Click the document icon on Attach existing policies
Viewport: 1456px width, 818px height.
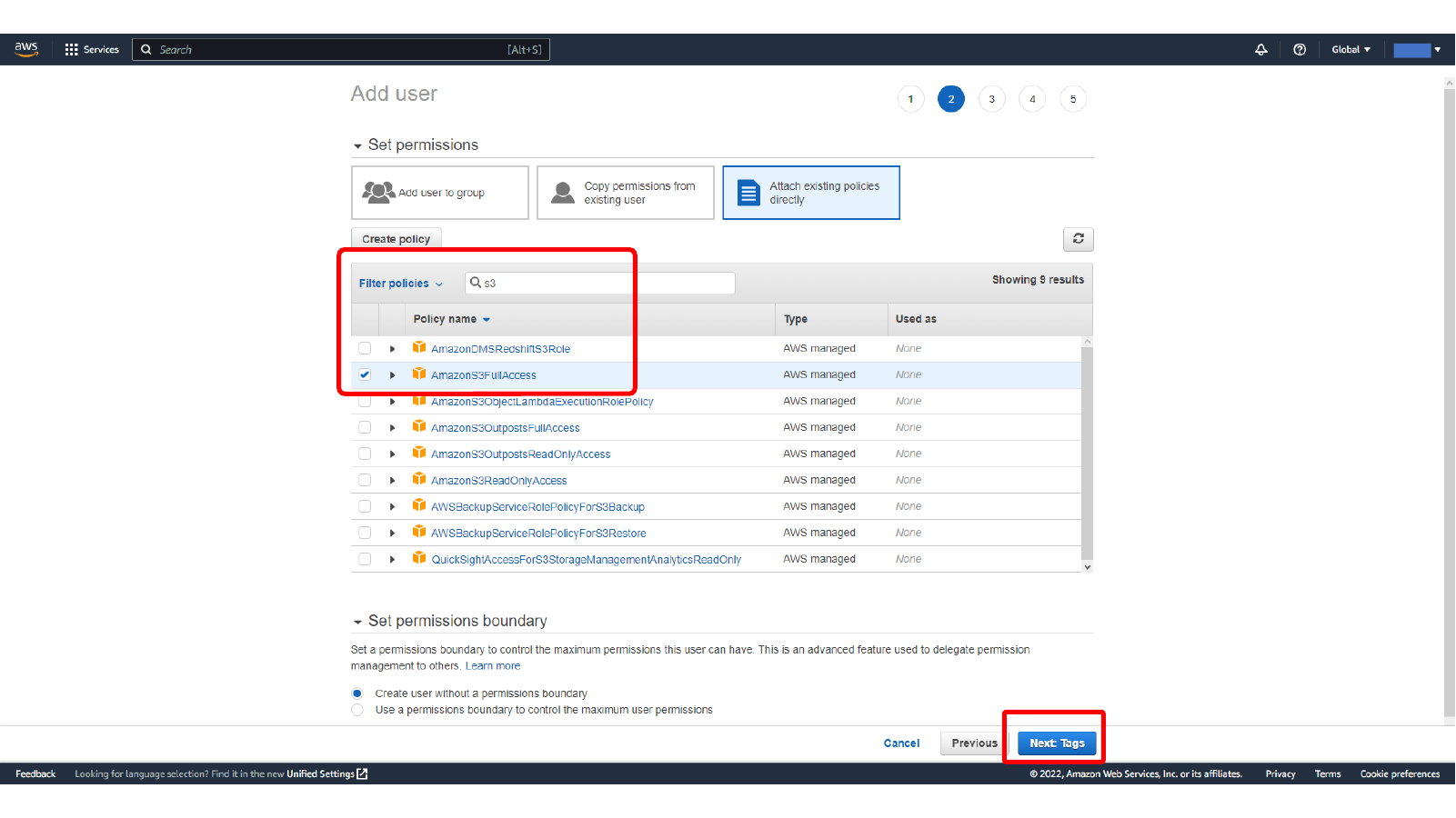[748, 193]
